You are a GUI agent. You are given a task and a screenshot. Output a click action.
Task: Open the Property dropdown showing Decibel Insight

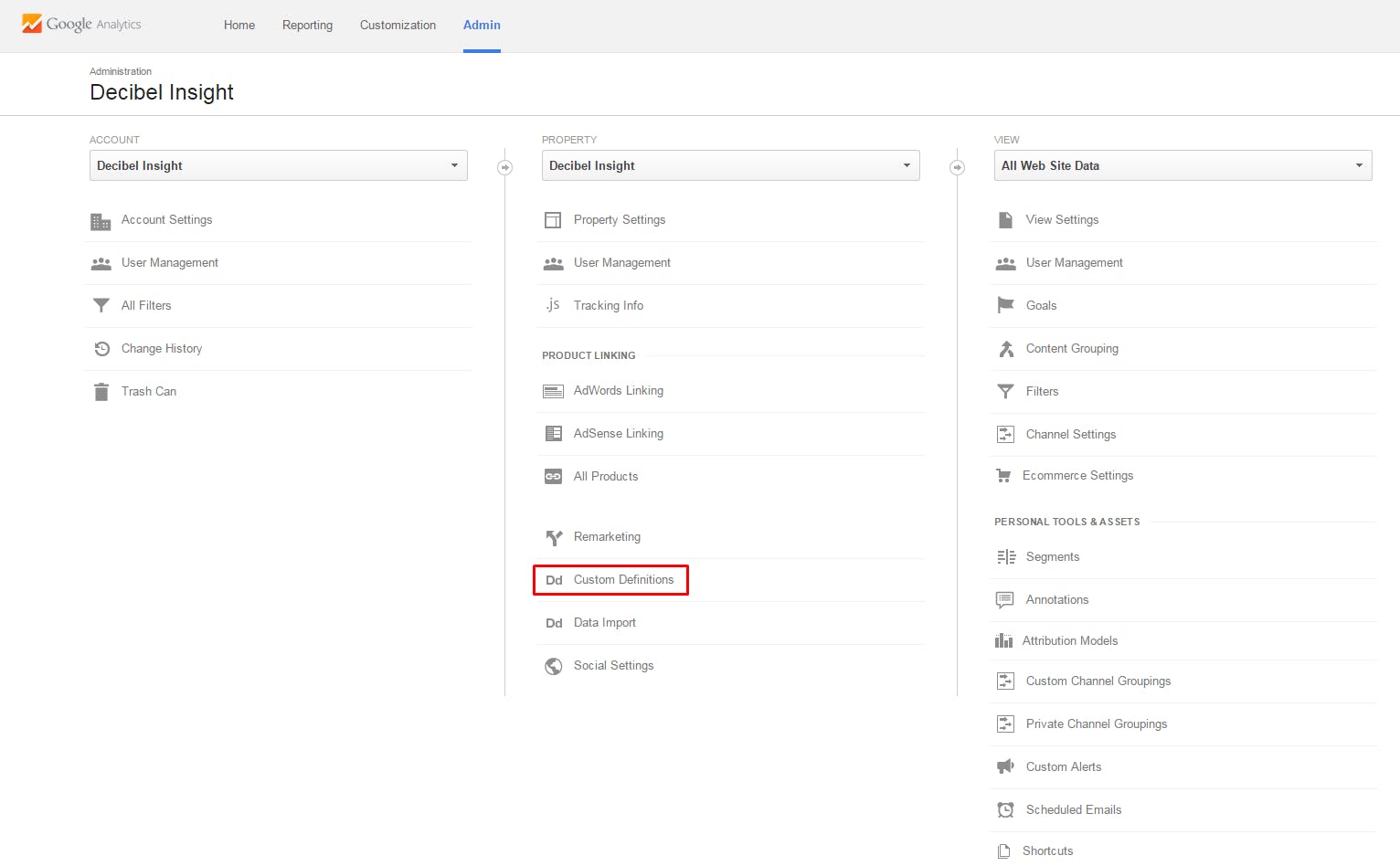[731, 165]
